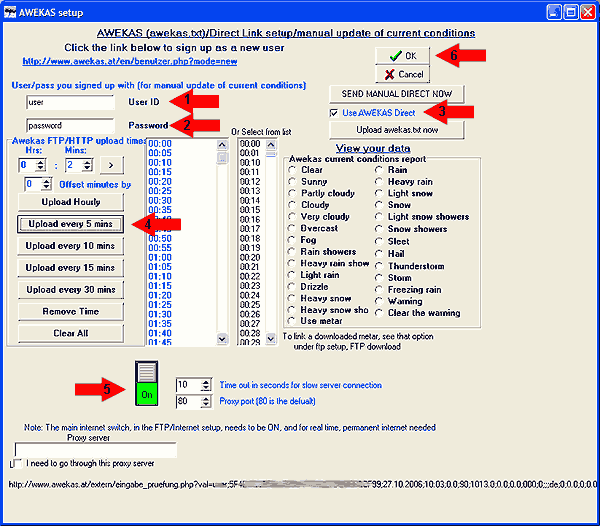Viewport: 600px width, 526px height.
Task: Select the Storm radio button
Action: [379, 278]
